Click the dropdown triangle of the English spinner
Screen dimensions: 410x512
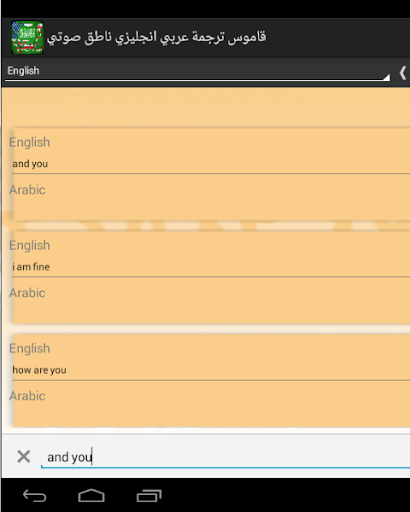(386, 77)
